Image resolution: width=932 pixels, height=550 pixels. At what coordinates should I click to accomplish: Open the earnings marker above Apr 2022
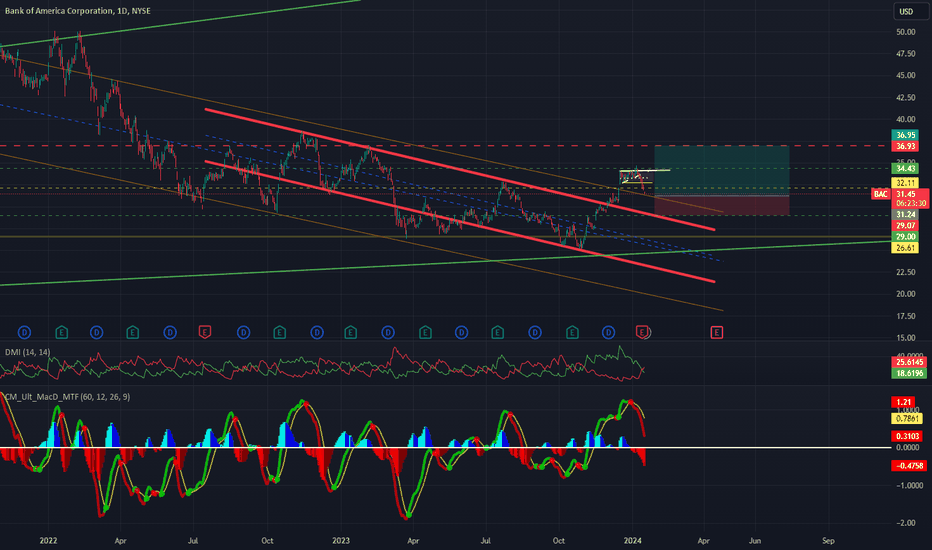click(x=133, y=332)
